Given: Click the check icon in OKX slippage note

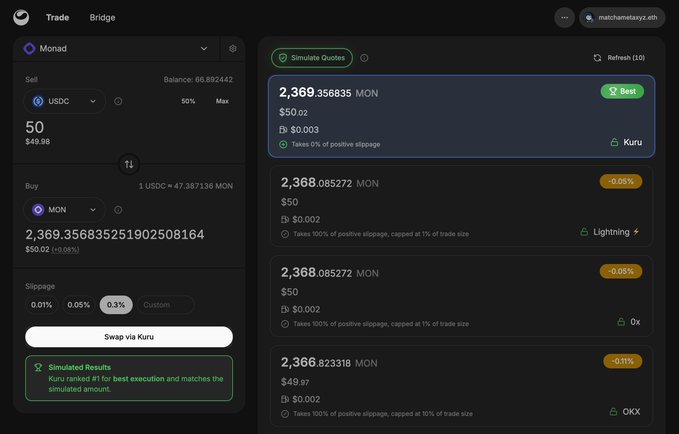Looking at the screenshot, I should pyautogui.click(x=285, y=414).
